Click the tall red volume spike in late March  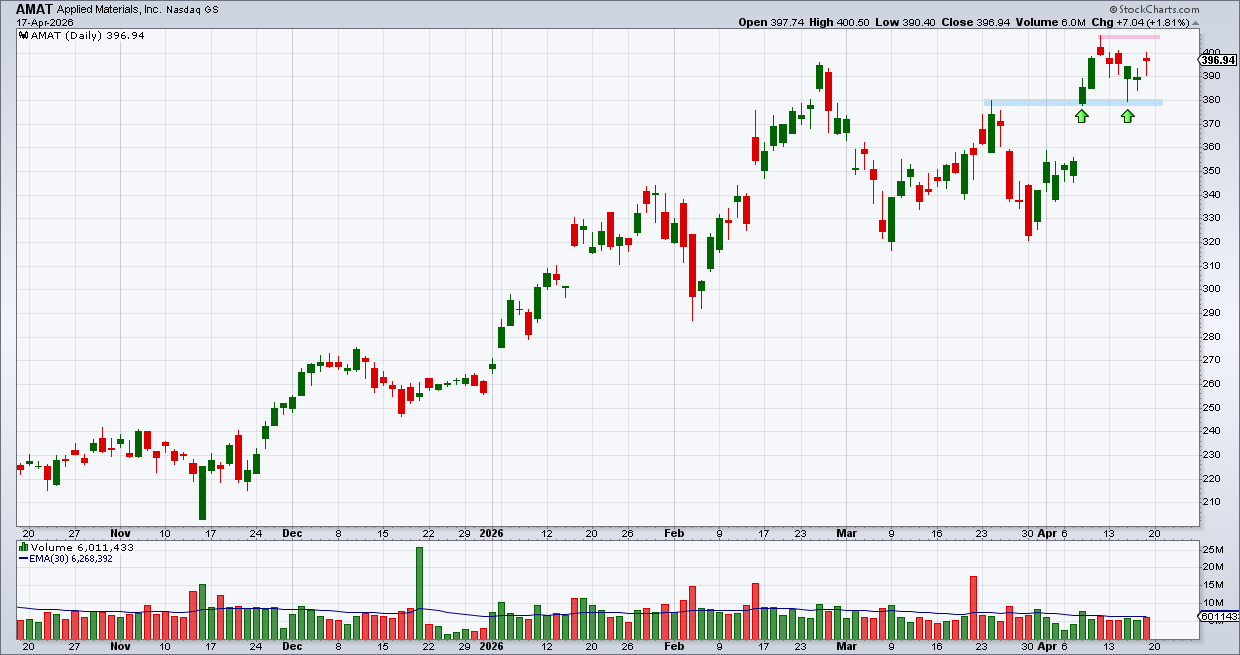972,608
